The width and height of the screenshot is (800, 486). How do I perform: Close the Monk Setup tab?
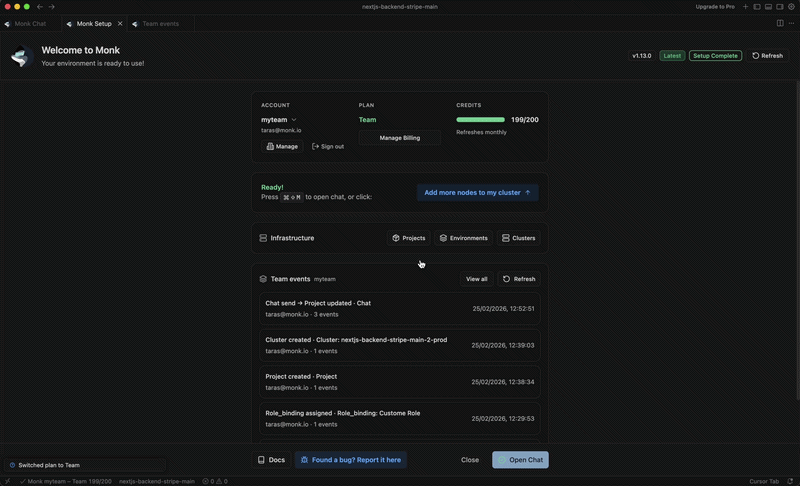point(120,23)
